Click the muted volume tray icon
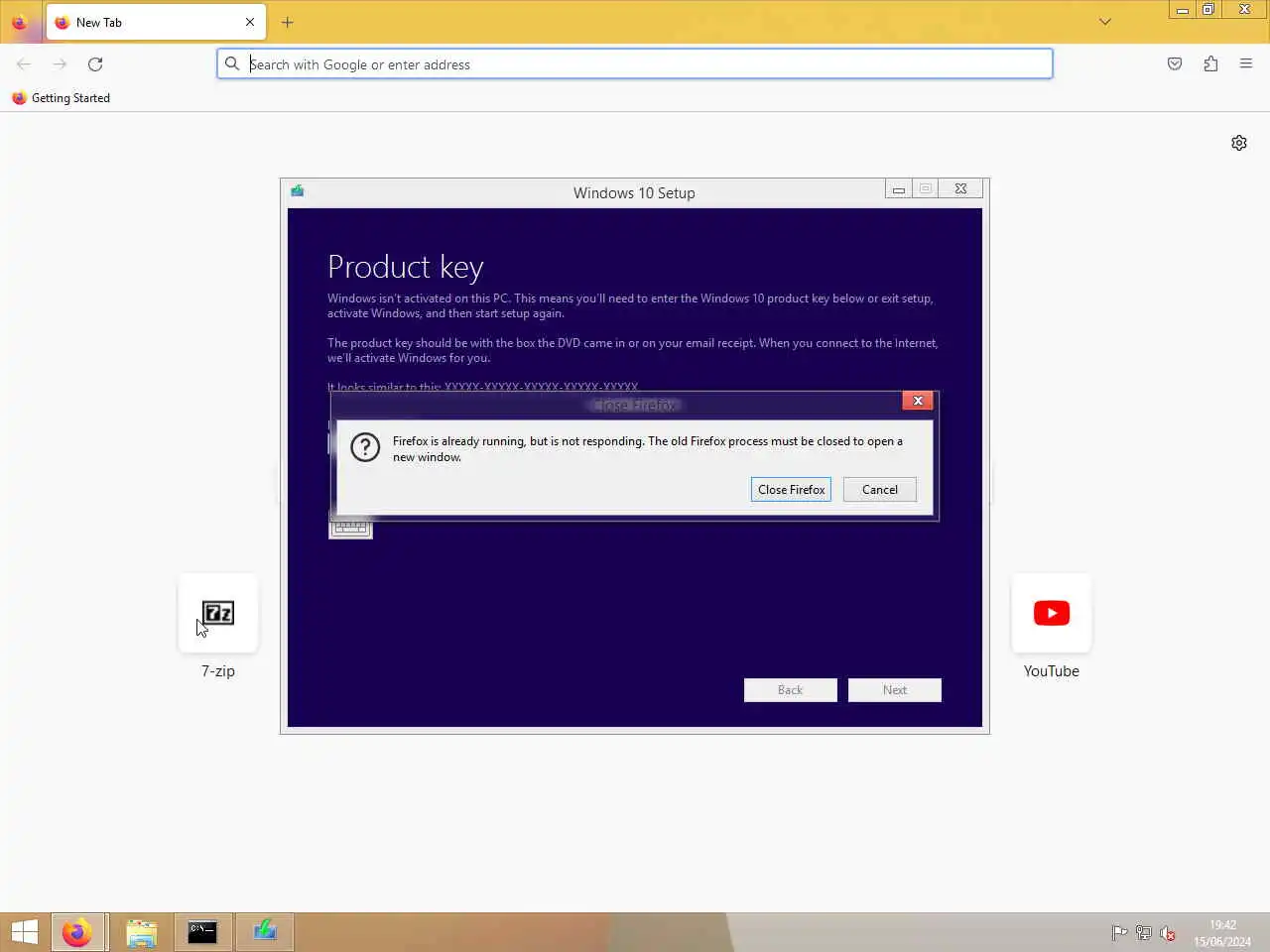 [x=1168, y=932]
